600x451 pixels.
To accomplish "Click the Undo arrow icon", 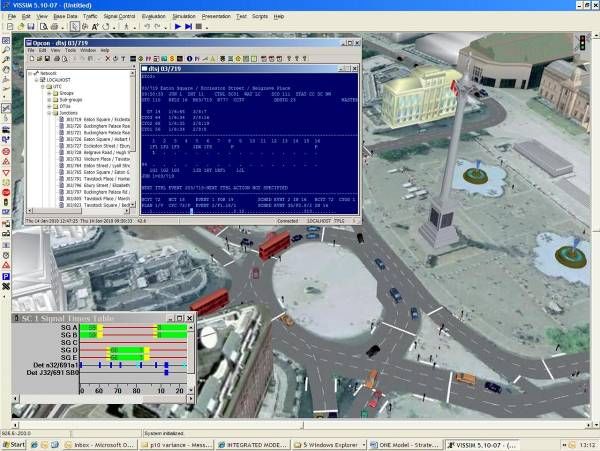I will pos(147,26).
